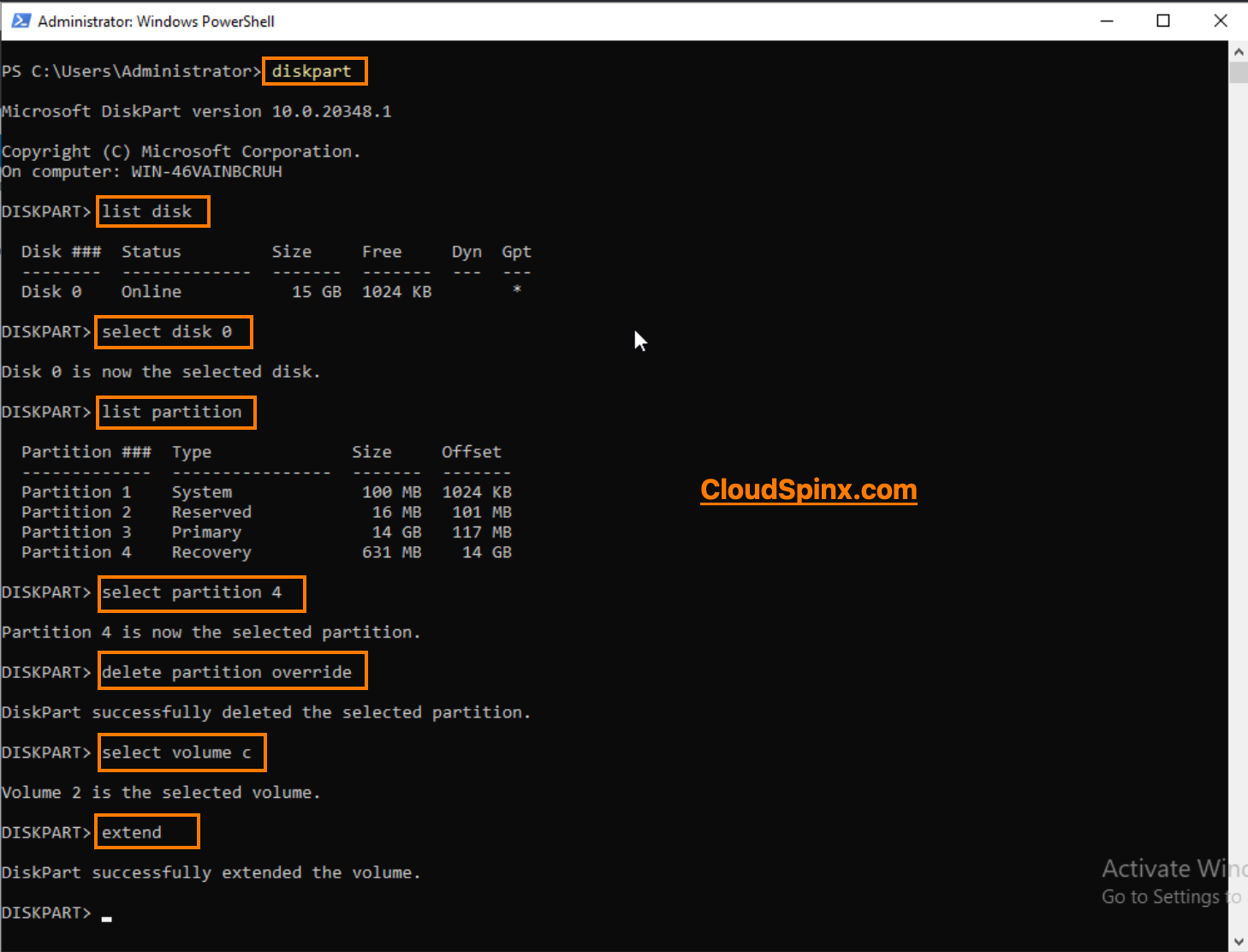Click the highlighted list partition command
The width and height of the screenshot is (1248, 952).
[175, 412]
